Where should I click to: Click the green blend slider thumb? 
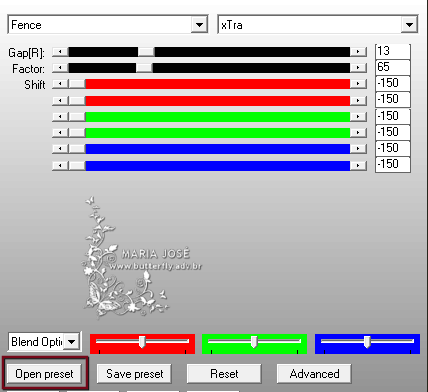click(x=254, y=342)
